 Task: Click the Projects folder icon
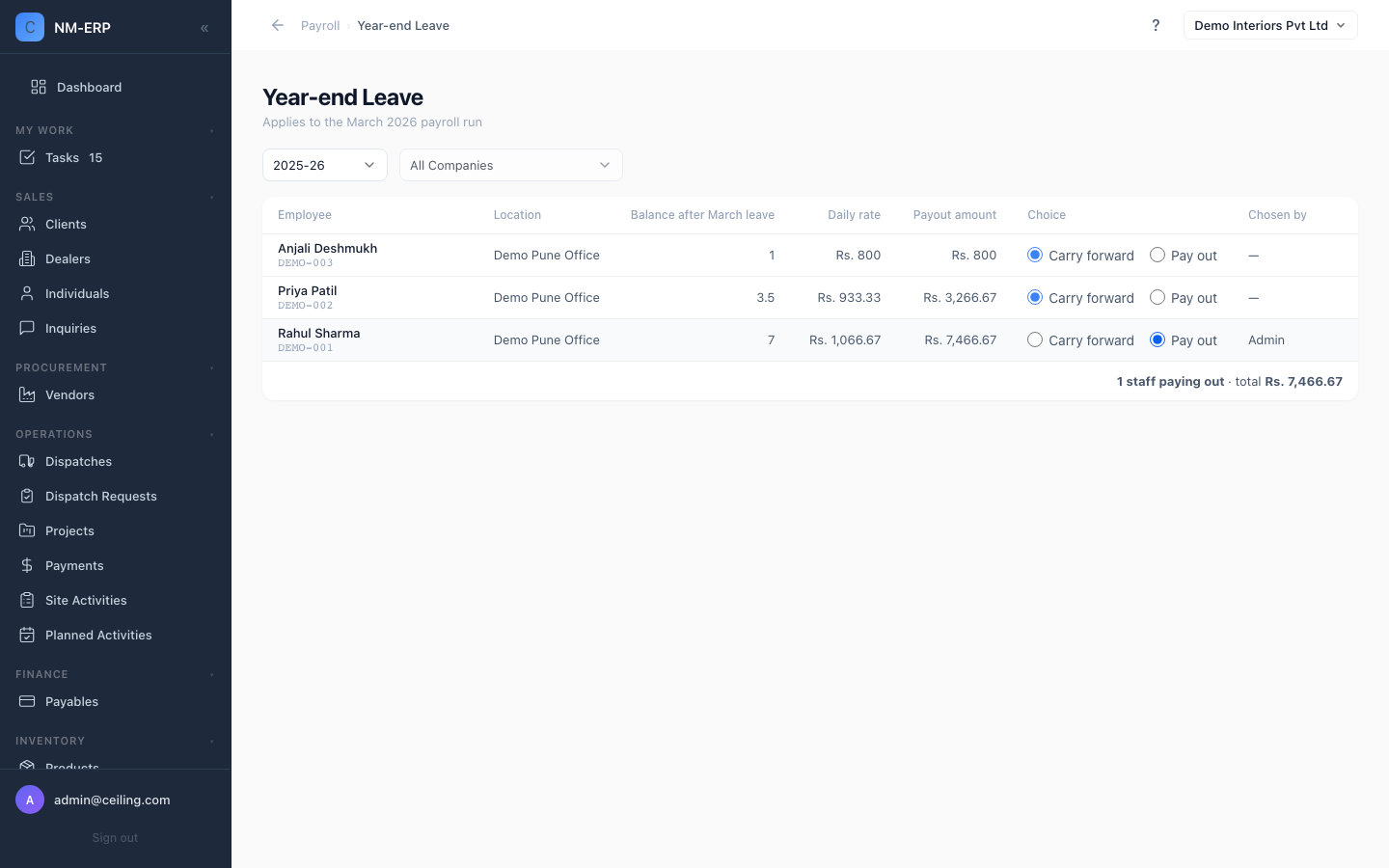(x=27, y=530)
